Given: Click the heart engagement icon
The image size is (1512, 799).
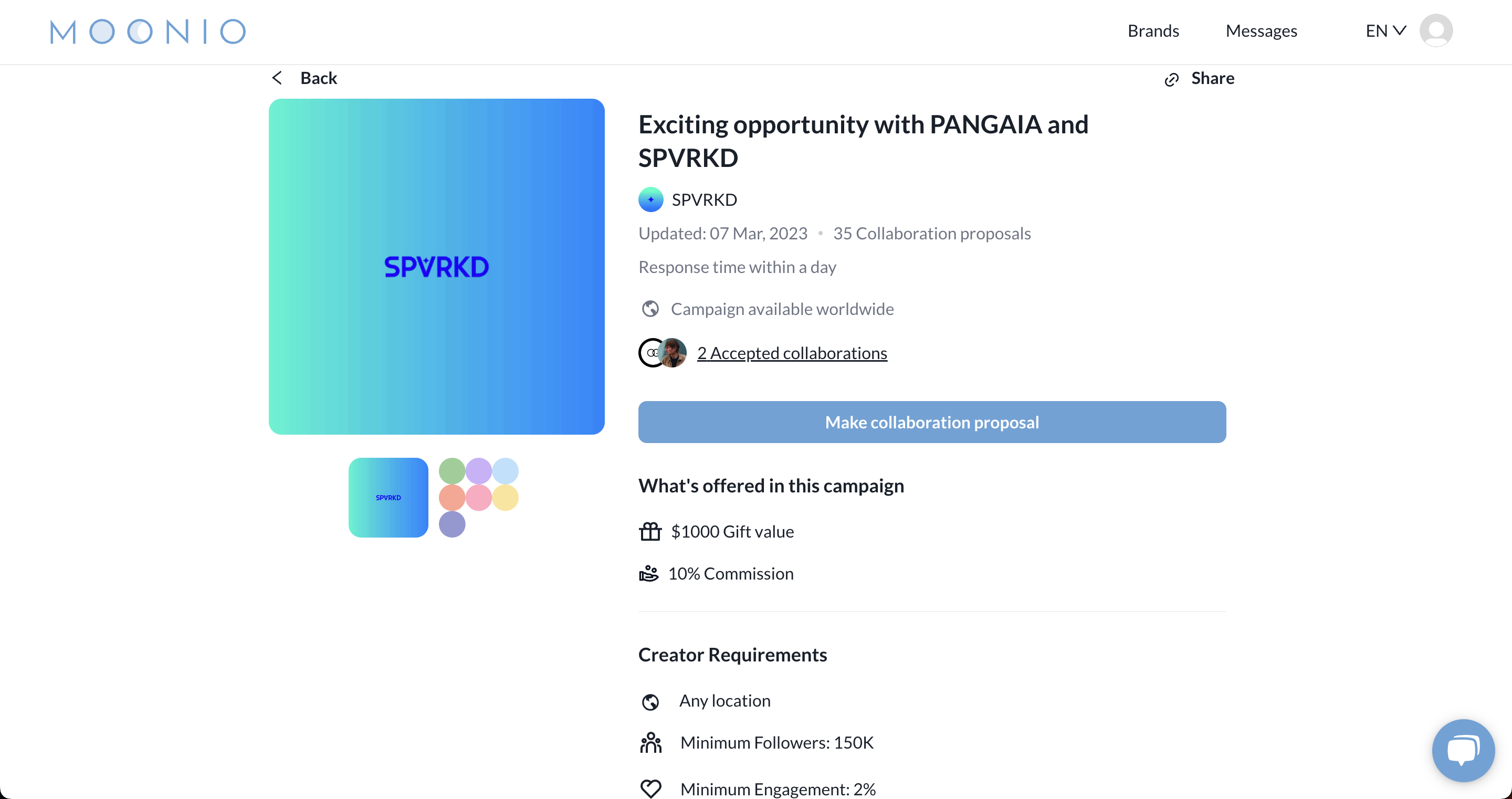Looking at the screenshot, I should 650,789.
